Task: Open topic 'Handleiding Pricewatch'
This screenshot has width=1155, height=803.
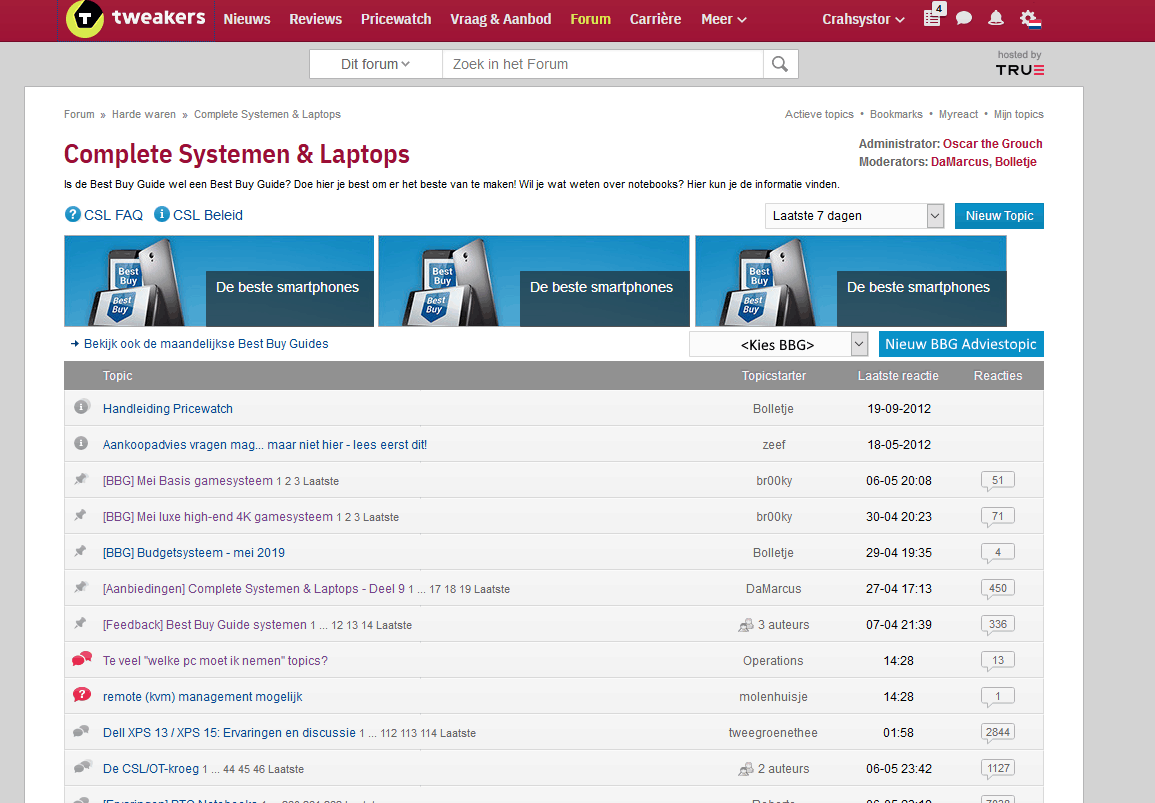Action: point(167,409)
